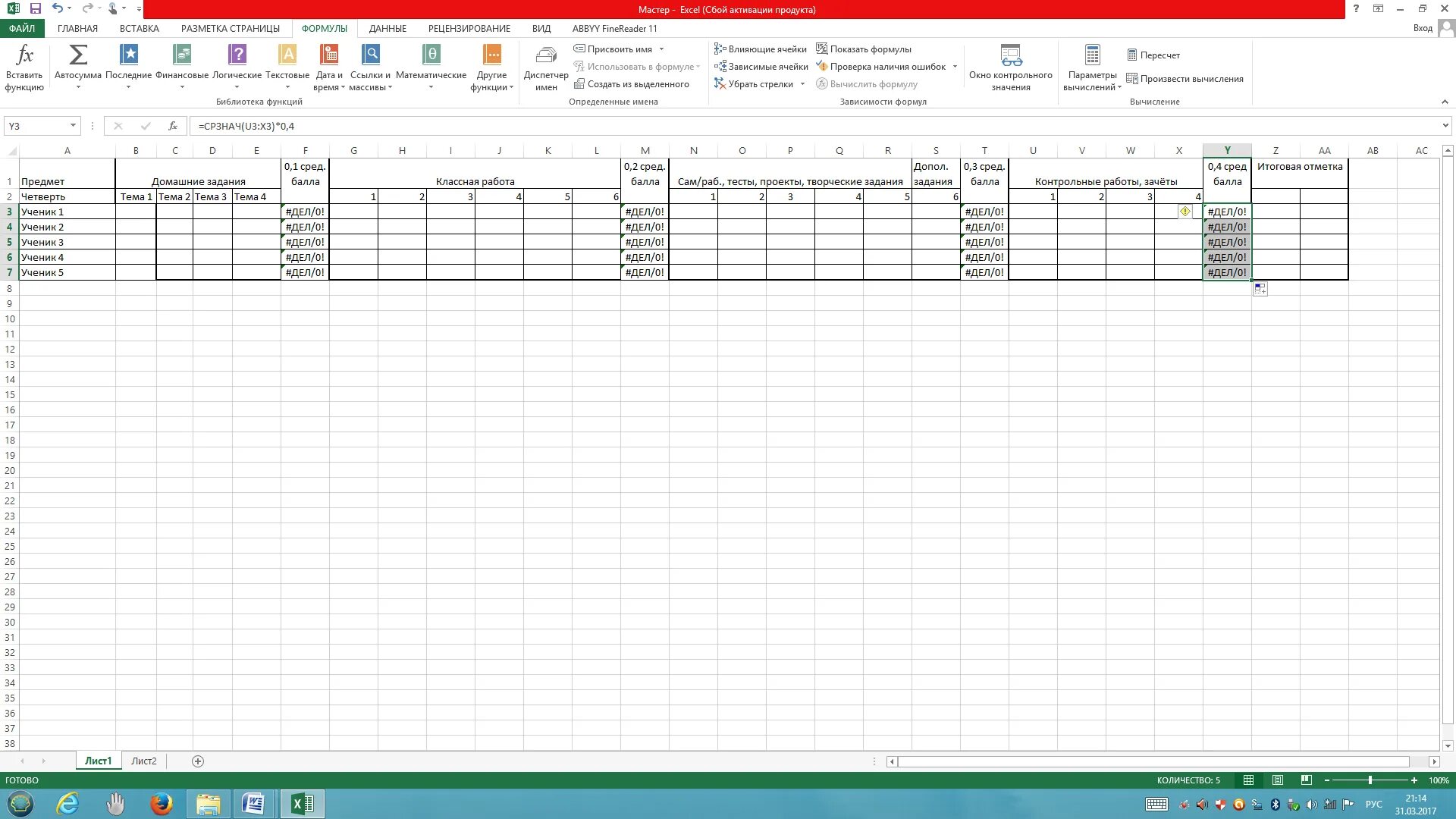Trace precedents with Влияющие ячейки
The image size is (1456, 819).
pyautogui.click(x=761, y=49)
